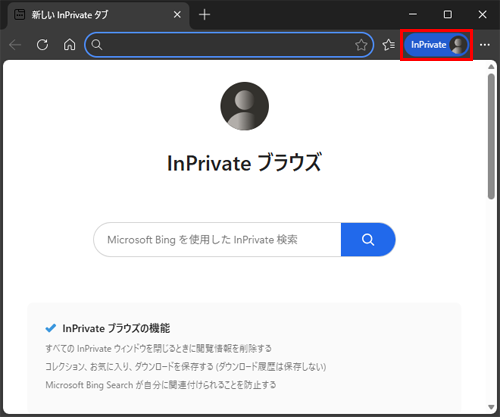Open a new tab with the plus button
The width and height of the screenshot is (500, 417).
pos(204,15)
